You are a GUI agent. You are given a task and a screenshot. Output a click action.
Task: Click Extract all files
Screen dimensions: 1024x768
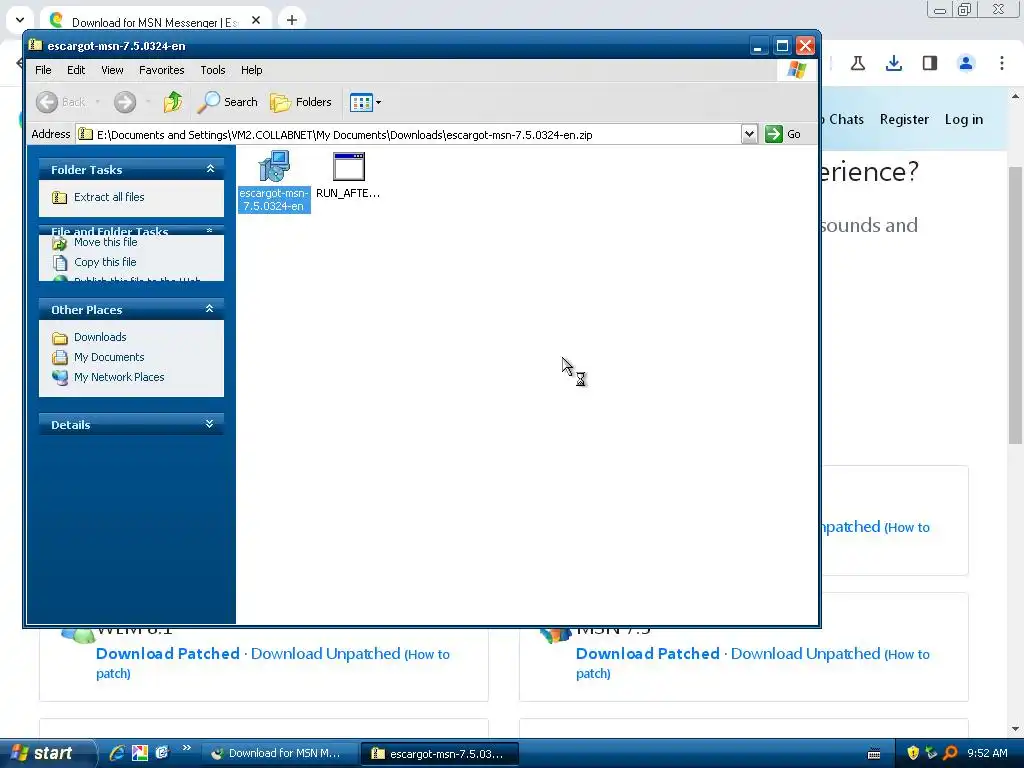109,197
